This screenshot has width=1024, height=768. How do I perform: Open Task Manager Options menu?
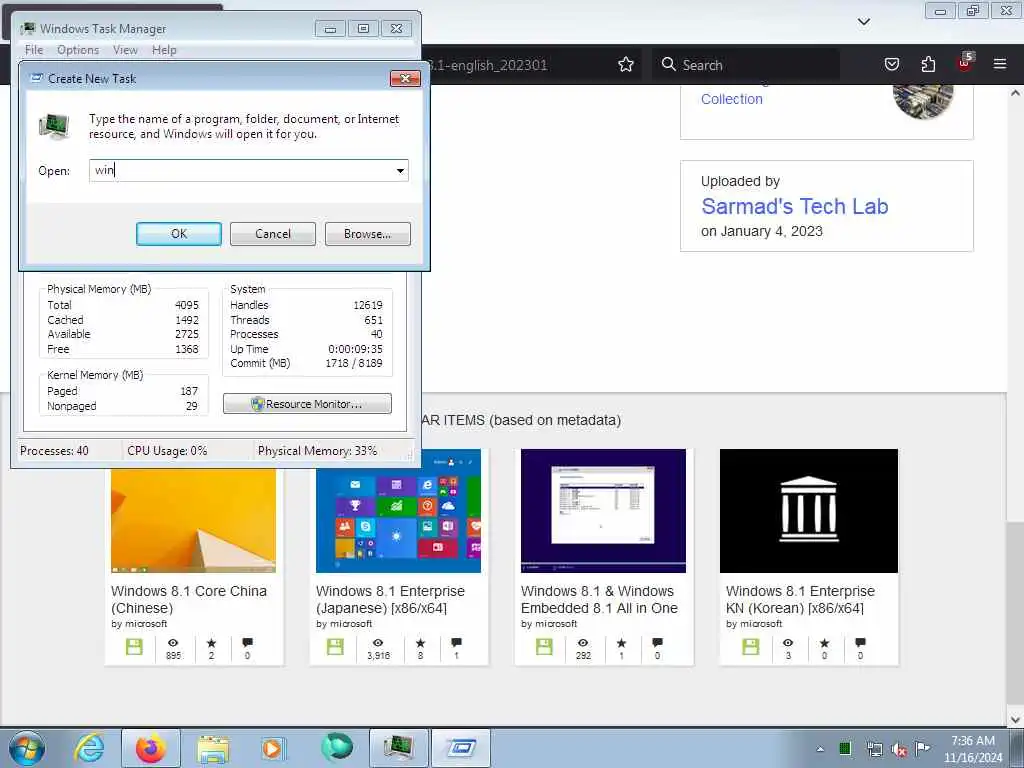coord(78,50)
